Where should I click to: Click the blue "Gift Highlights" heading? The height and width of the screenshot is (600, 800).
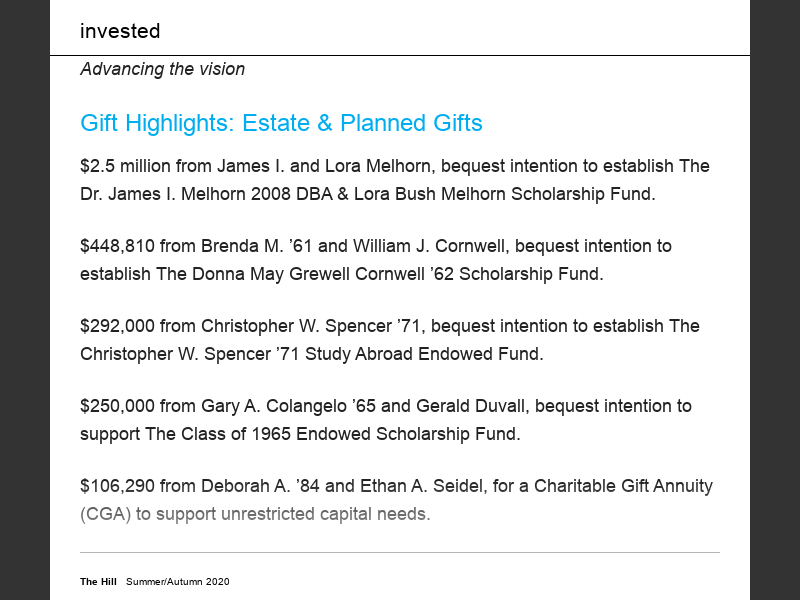(x=281, y=123)
